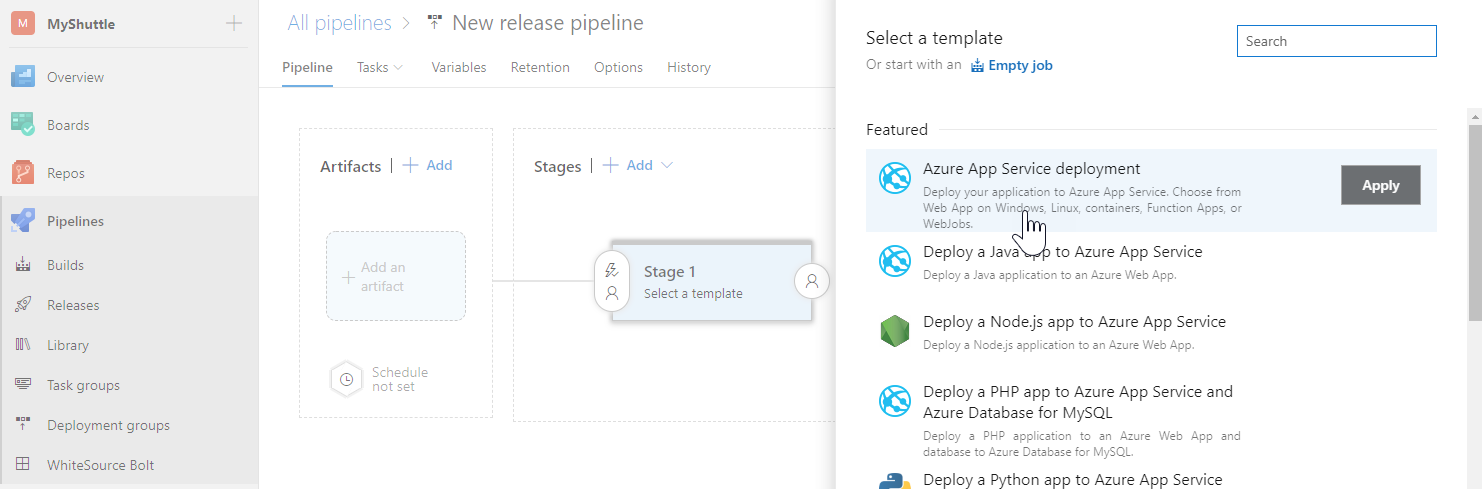Click the Builds icon in sidebar

tap(23, 265)
